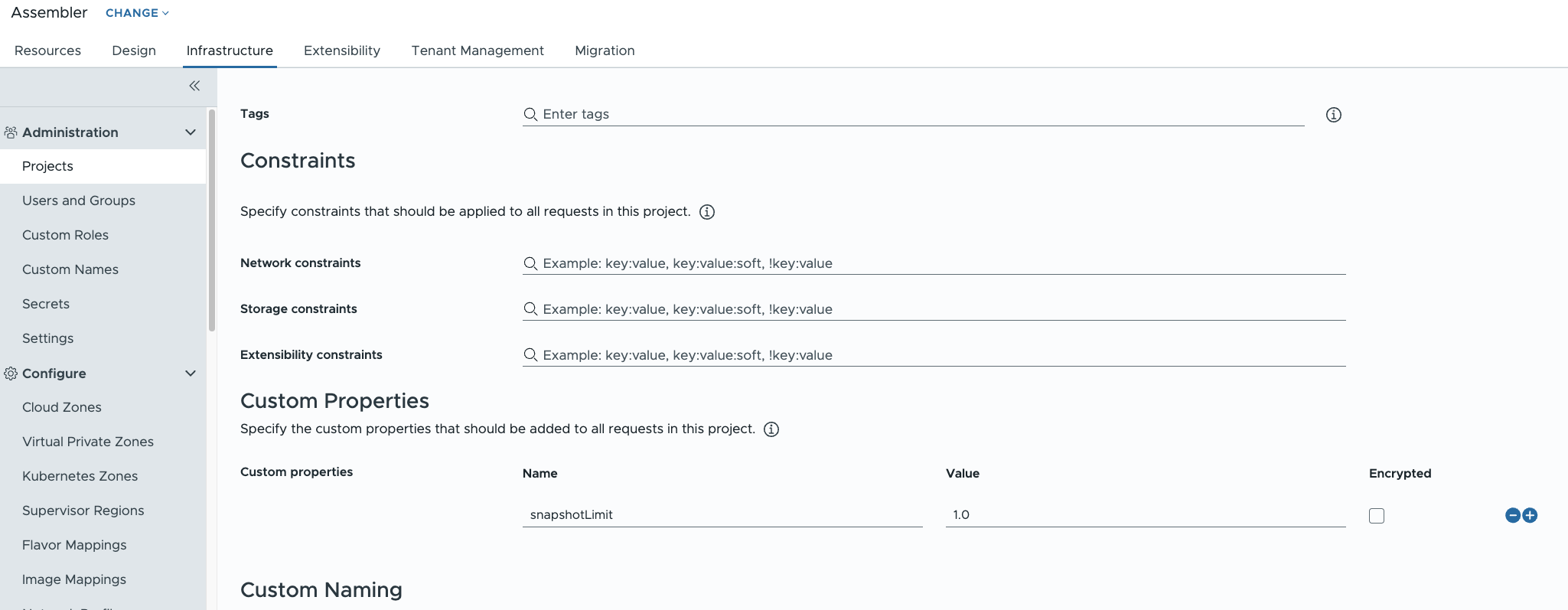Click the info icon beside the Custom Properties description

(771, 429)
